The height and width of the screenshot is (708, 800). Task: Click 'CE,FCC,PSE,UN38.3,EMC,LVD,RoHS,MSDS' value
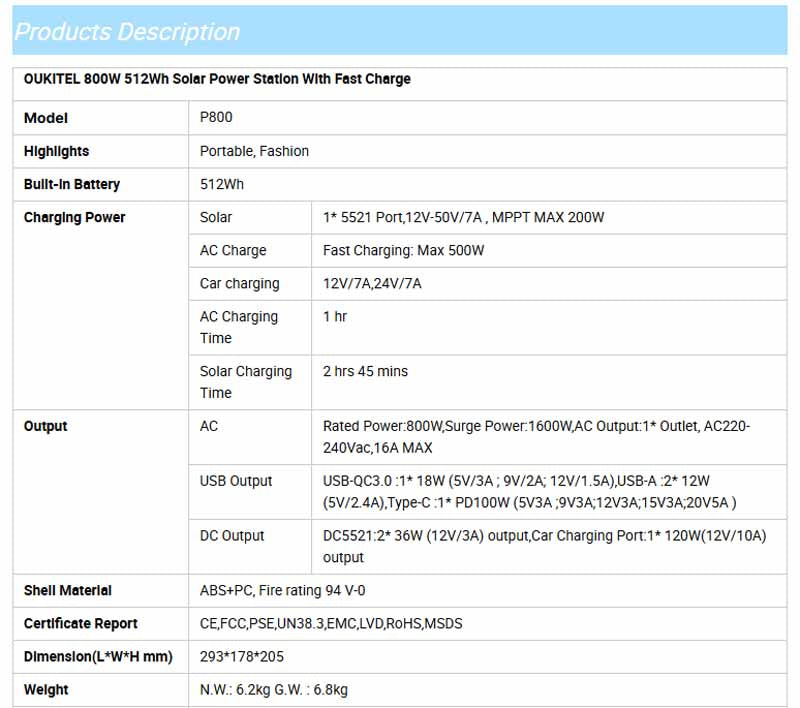click(331, 624)
